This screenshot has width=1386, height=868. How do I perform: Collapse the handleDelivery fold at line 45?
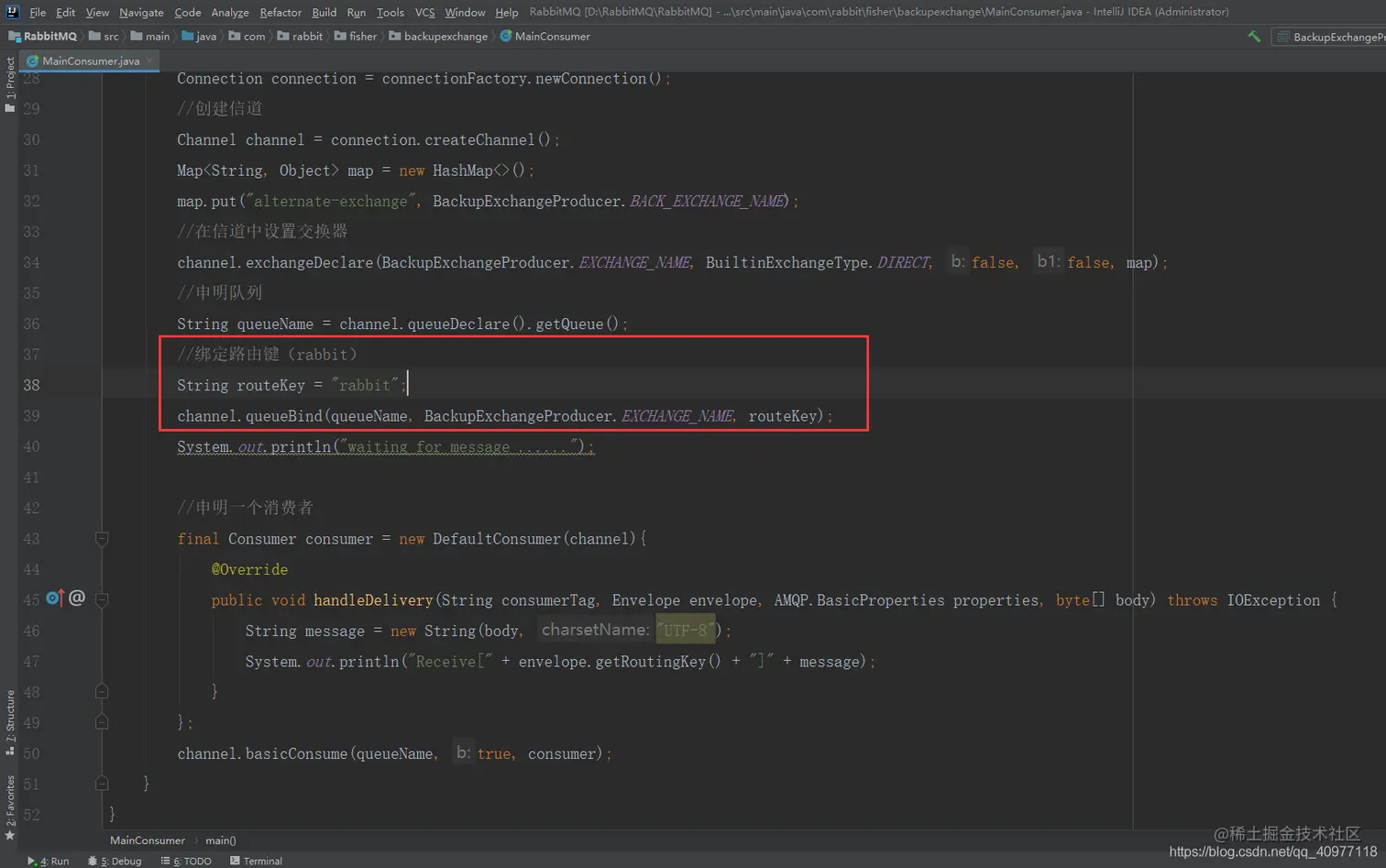(102, 600)
